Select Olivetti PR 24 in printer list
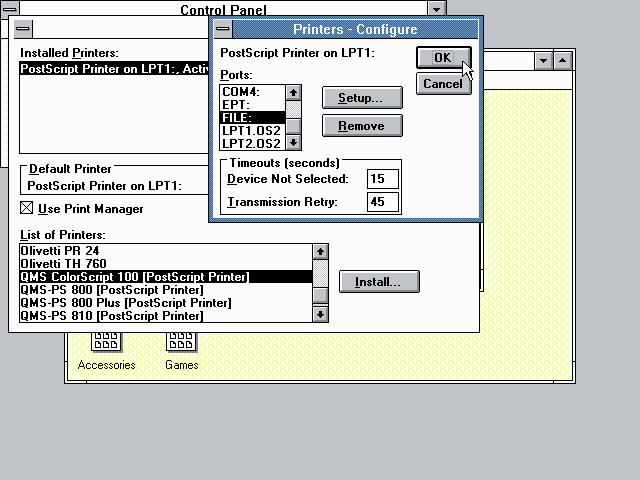 click(x=166, y=251)
